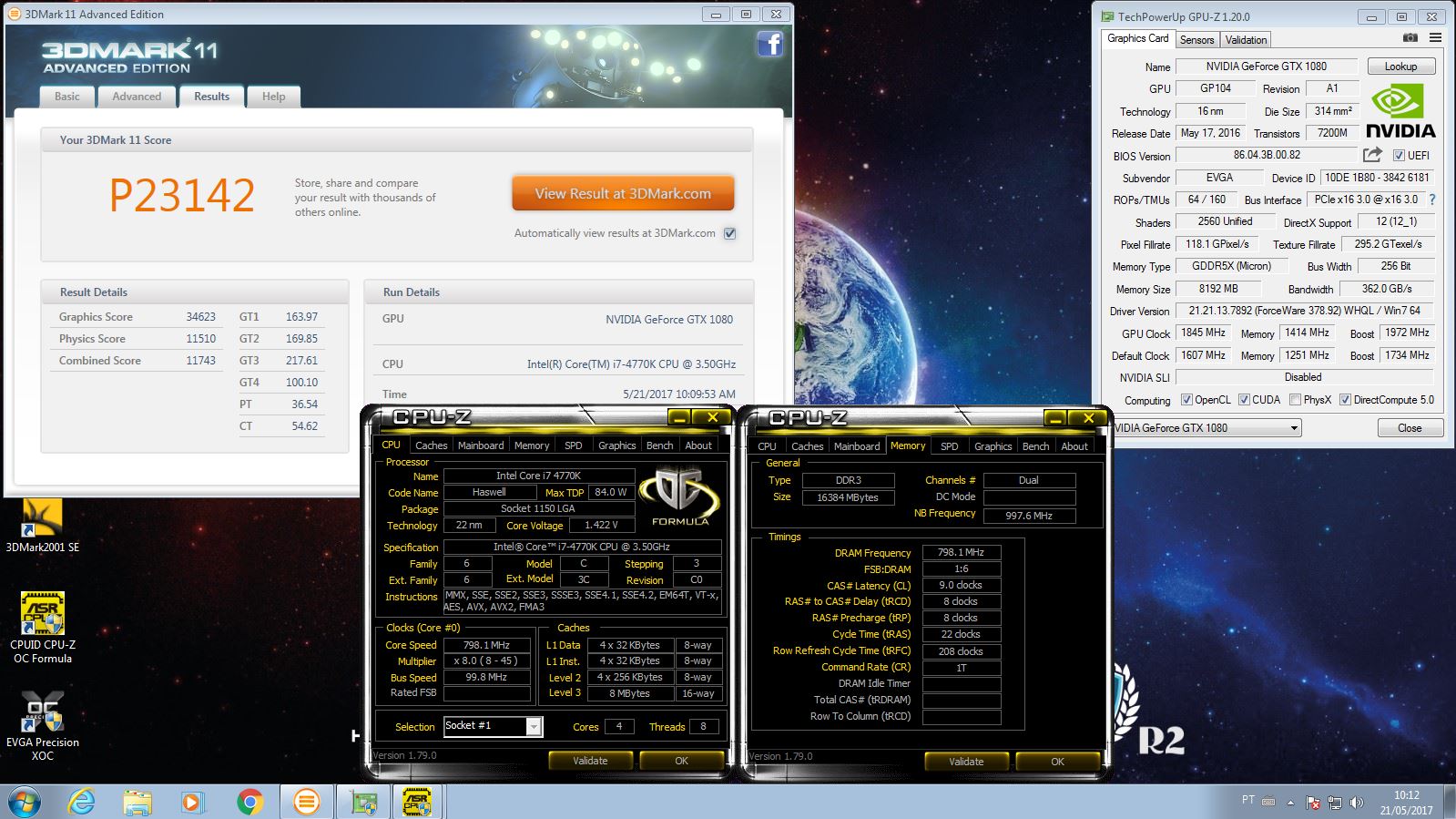Open GPU selection dropdown in GPU-Z
This screenshot has height=819, width=1456.
point(1294,427)
